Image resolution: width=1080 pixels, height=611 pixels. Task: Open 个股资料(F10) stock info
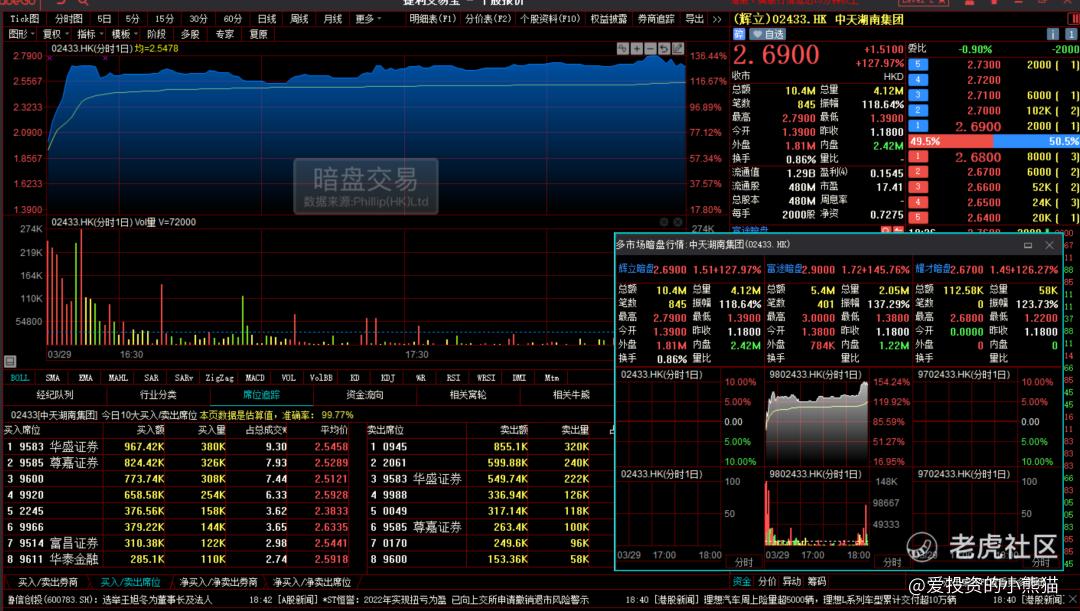(x=550, y=19)
